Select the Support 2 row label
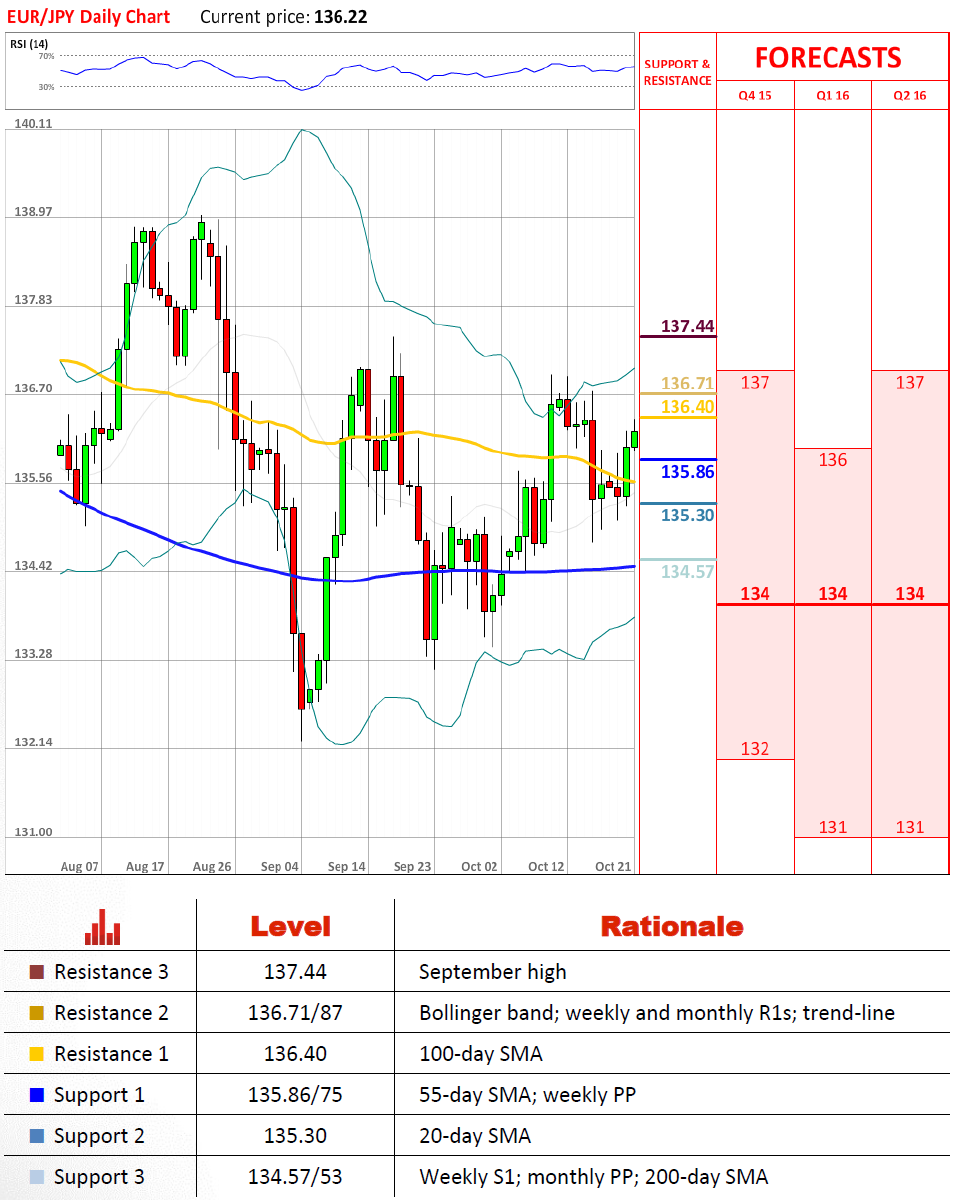This screenshot has height=1200, width=953. click(x=99, y=1136)
